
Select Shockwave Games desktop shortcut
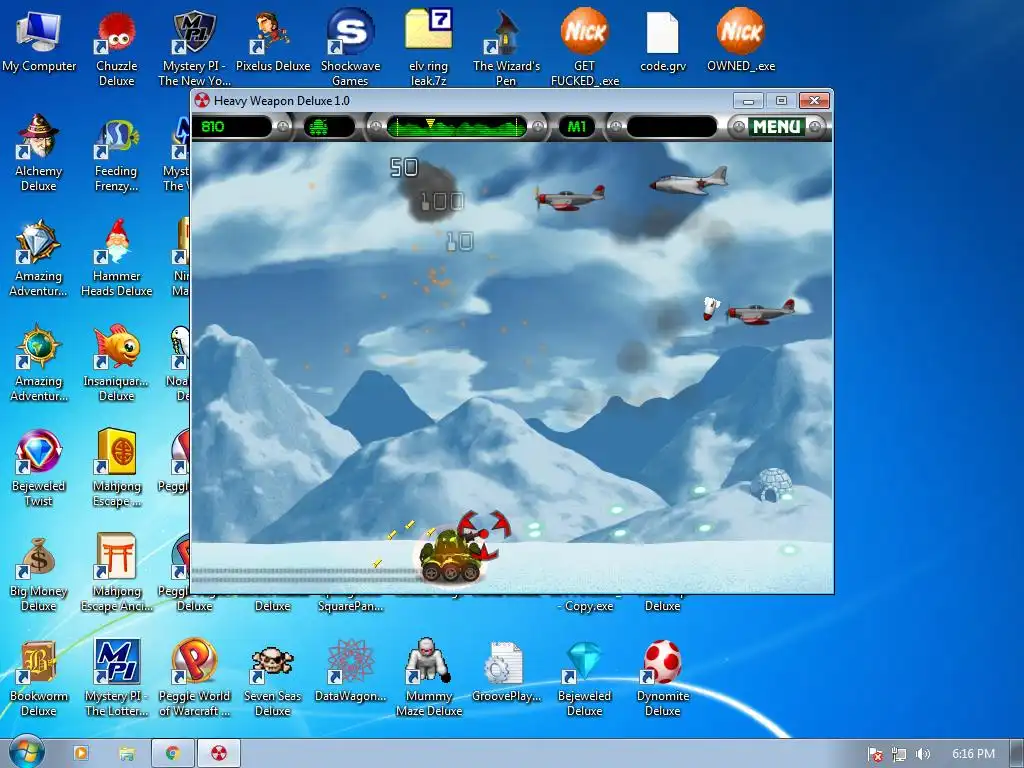350,50
